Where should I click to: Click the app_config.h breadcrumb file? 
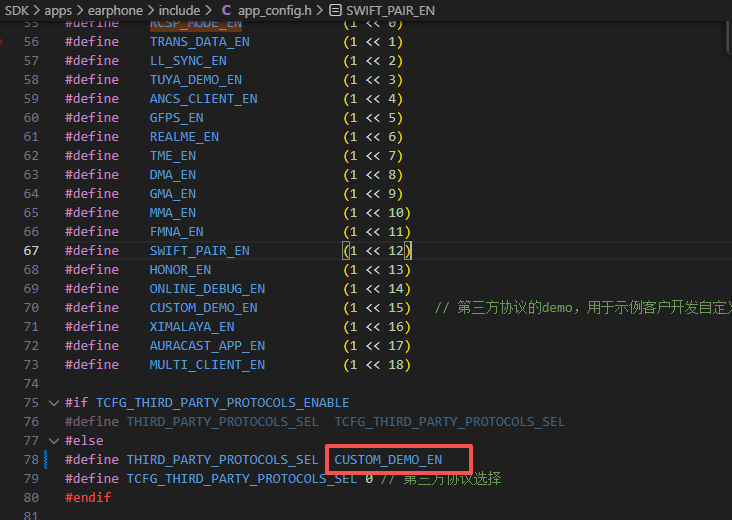pyautogui.click(x=274, y=10)
